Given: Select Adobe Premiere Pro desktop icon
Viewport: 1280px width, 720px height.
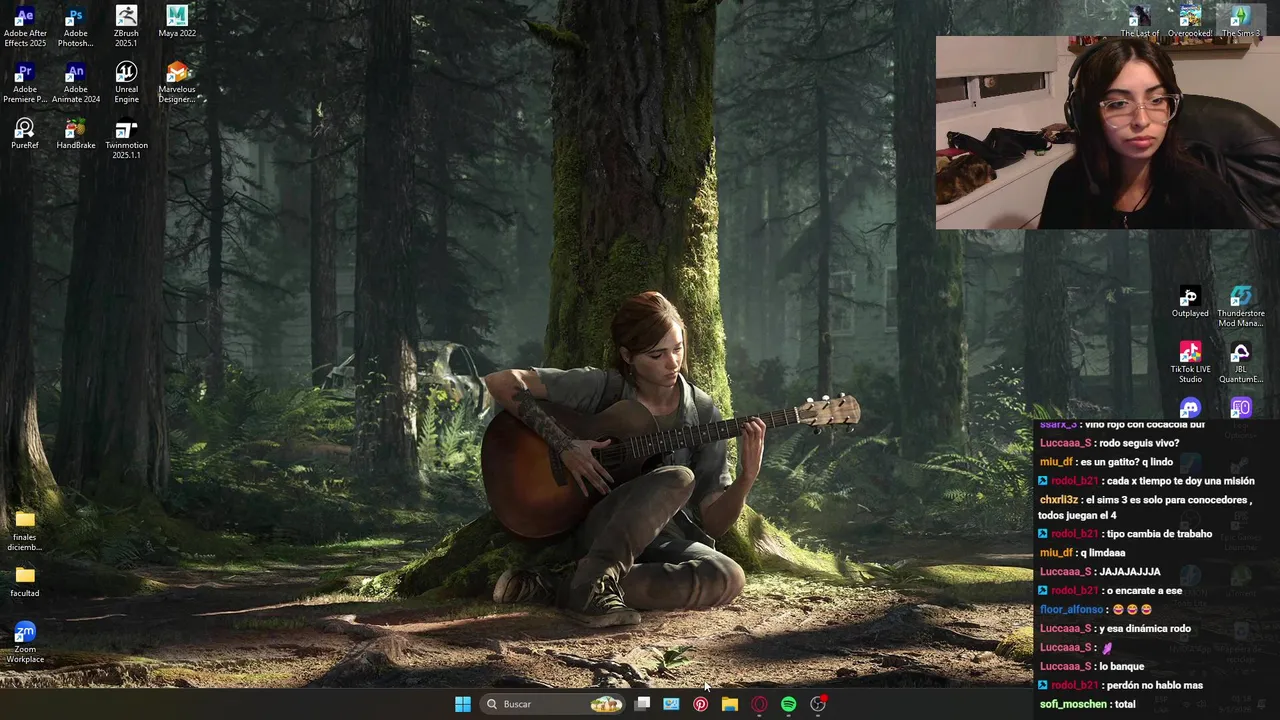Looking at the screenshot, I should coord(25,83).
